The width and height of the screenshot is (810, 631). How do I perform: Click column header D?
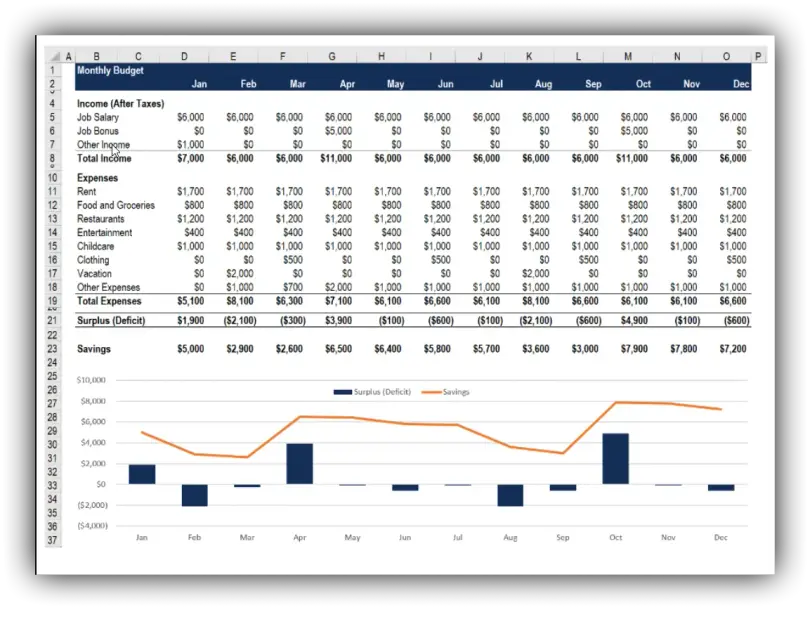tap(184, 56)
